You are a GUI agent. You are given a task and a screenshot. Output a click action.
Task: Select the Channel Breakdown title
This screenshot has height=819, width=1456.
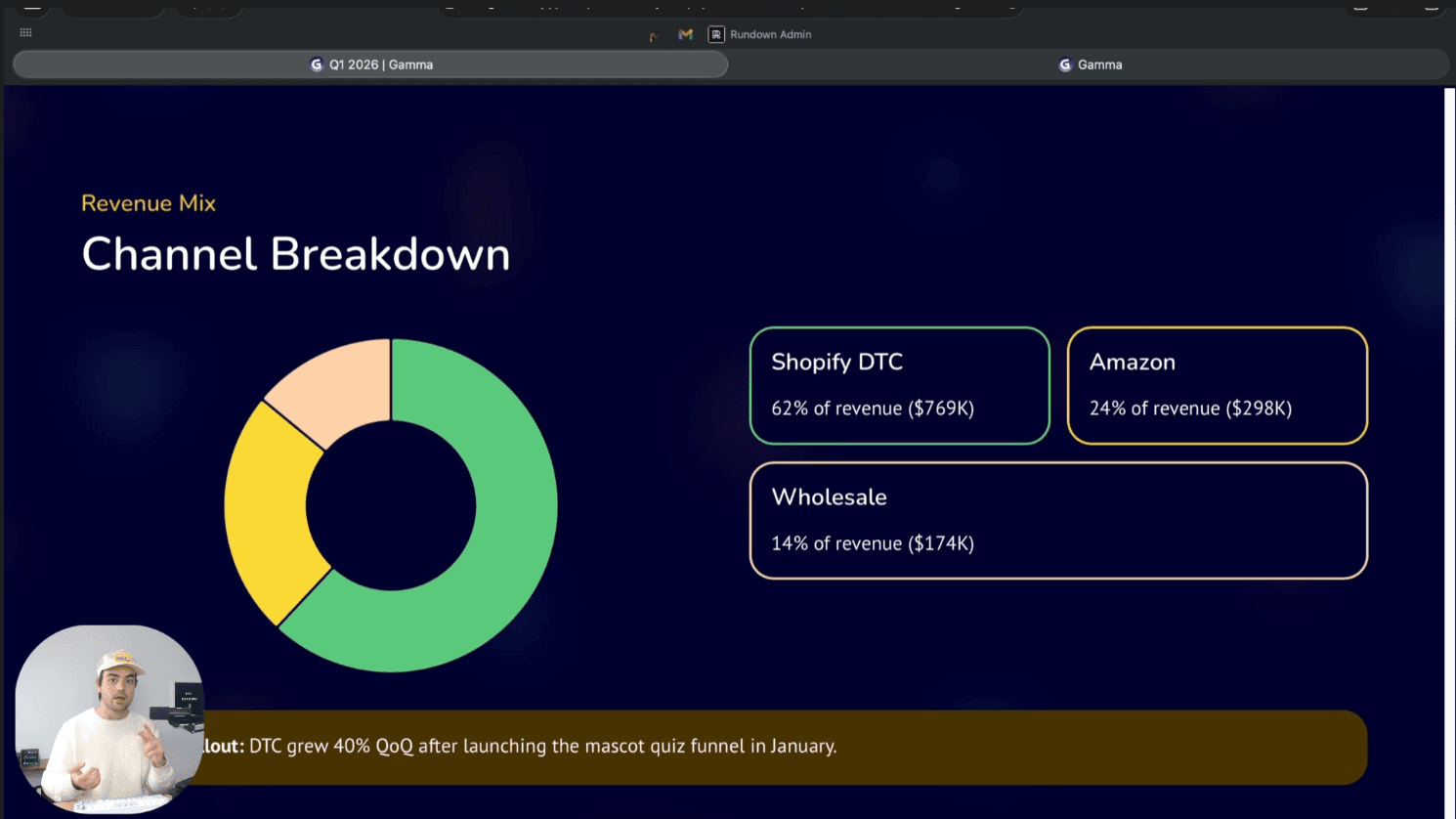pos(295,254)
